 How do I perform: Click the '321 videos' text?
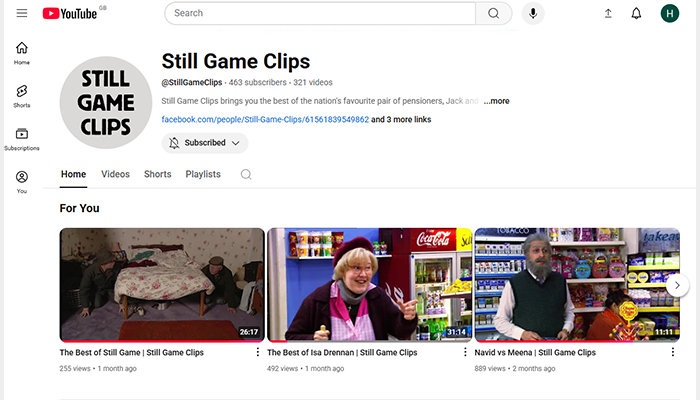tap(312, 82)
